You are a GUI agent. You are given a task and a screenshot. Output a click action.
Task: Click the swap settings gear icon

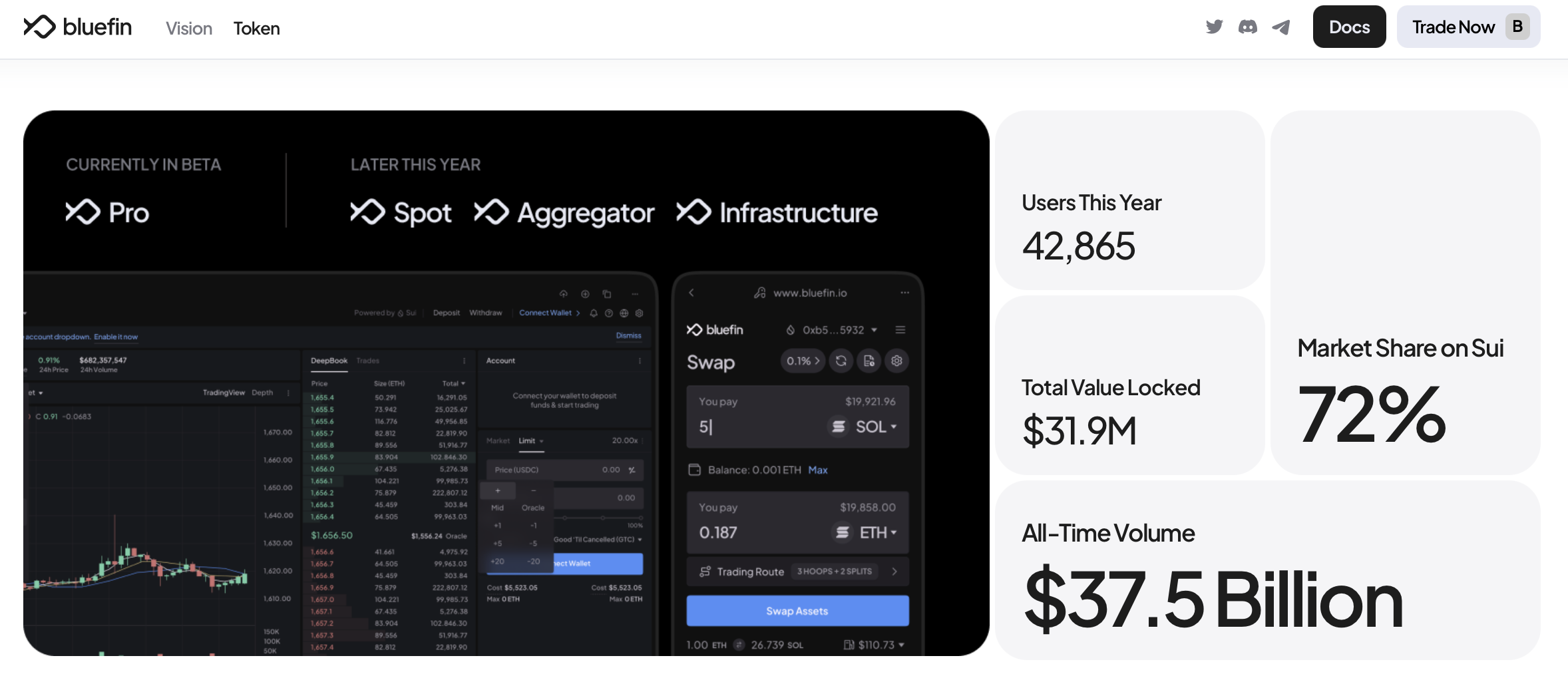tap(896, 361)
